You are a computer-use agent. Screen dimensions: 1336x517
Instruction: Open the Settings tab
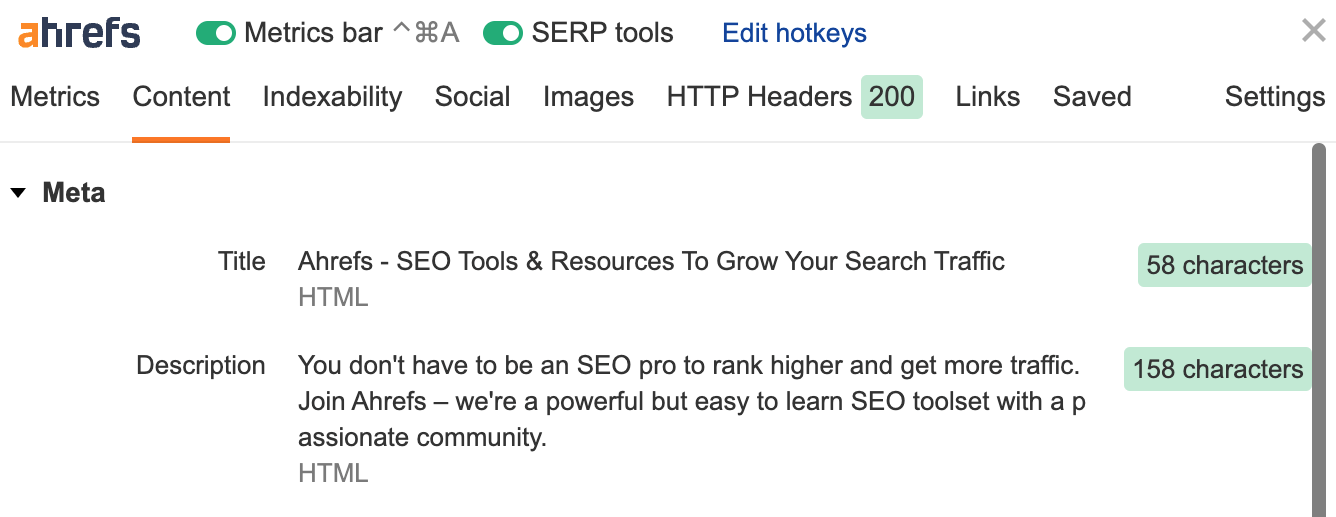1274,97
